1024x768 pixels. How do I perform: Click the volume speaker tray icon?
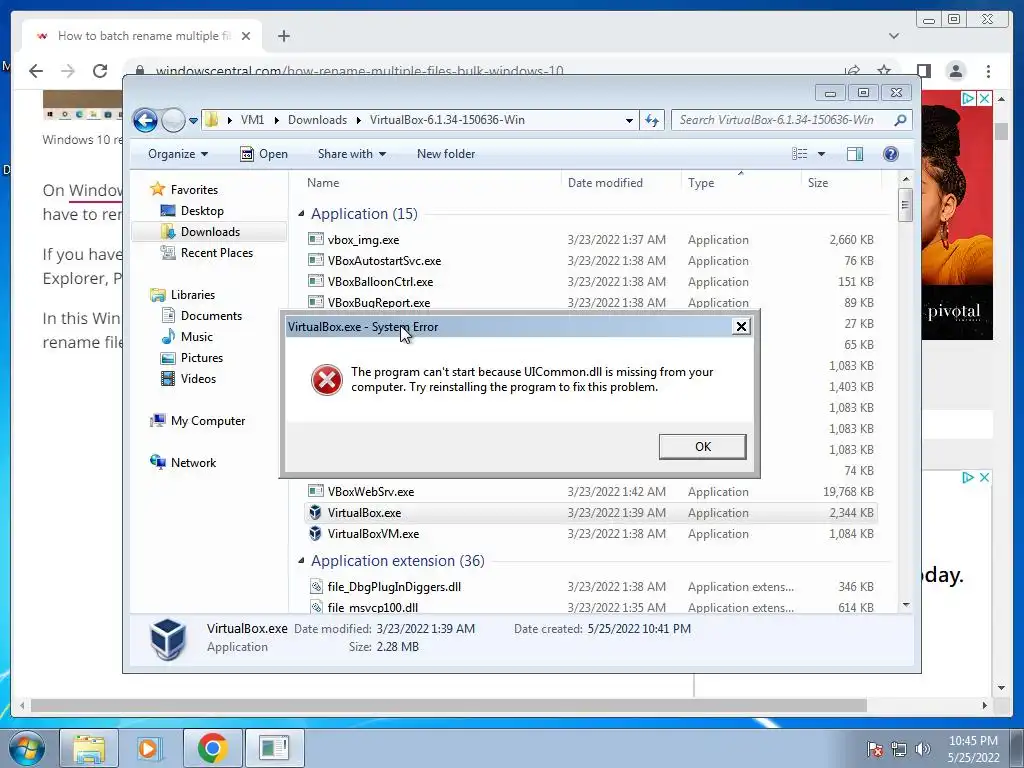pyautogui.click(x=923, y=750)
